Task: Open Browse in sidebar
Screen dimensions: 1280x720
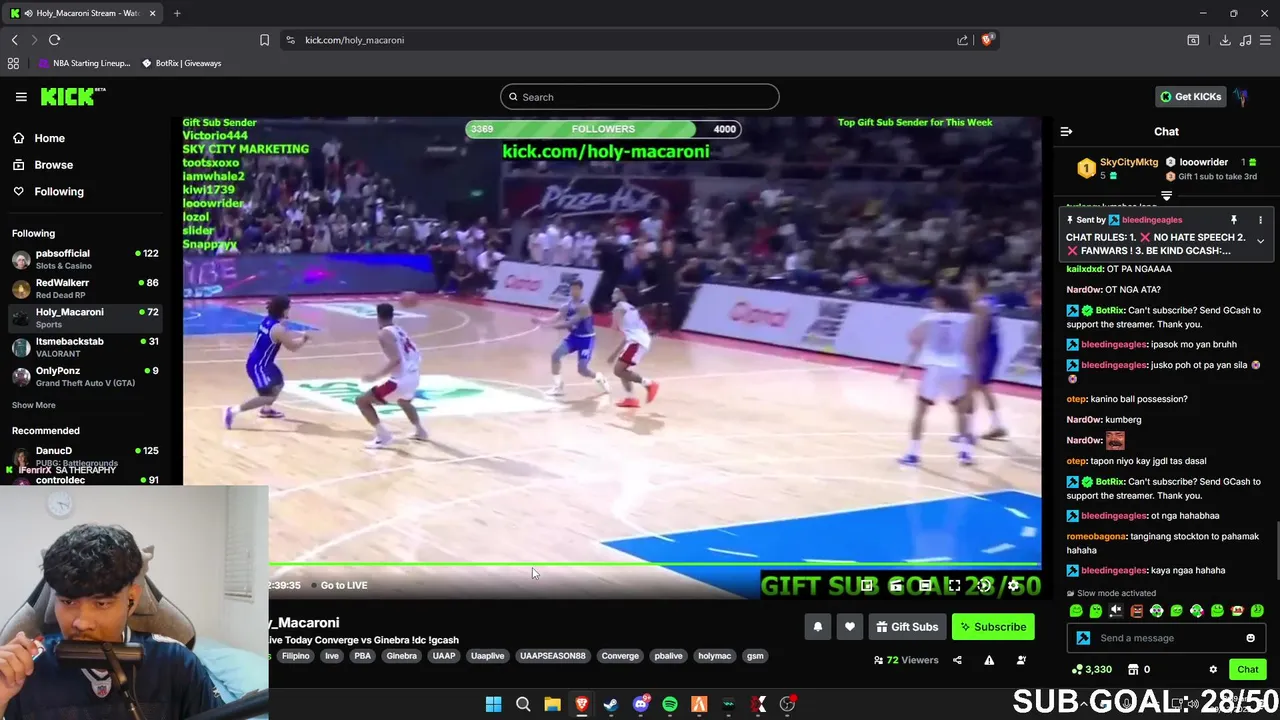Action: tap(43, 165)
